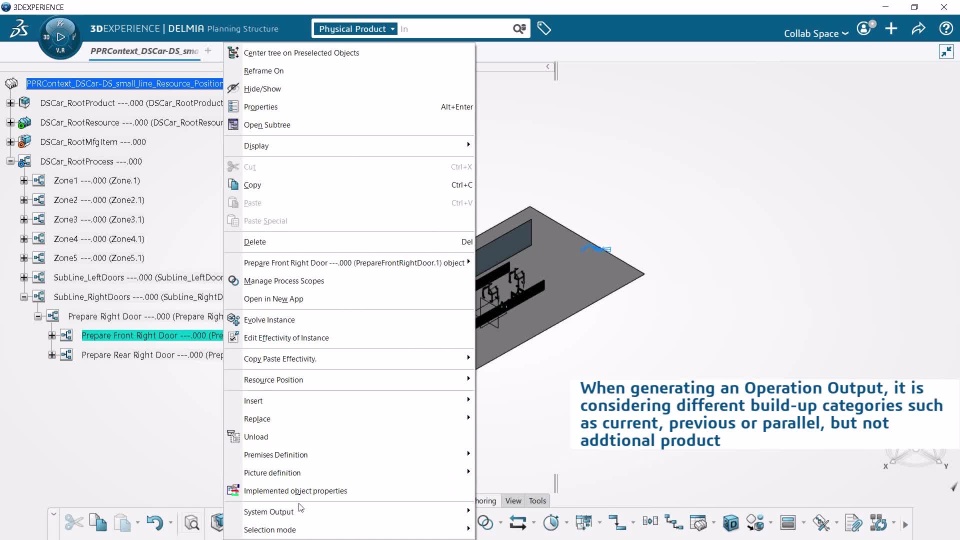This screenshot has width=960, height=540.
Task: Click the magnifier search icon in bottom toolbar
Action: (x=192, y=523)
